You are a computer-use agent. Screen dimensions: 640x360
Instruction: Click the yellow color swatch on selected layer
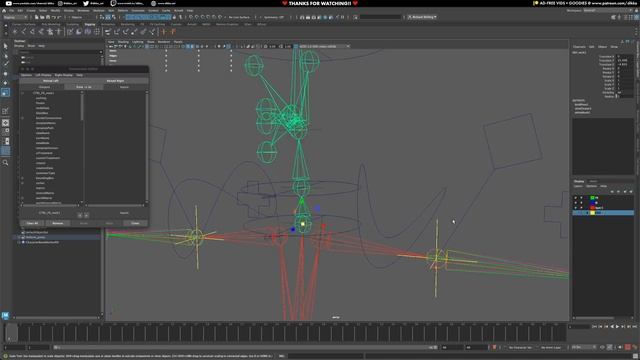[x=593, y=213]
